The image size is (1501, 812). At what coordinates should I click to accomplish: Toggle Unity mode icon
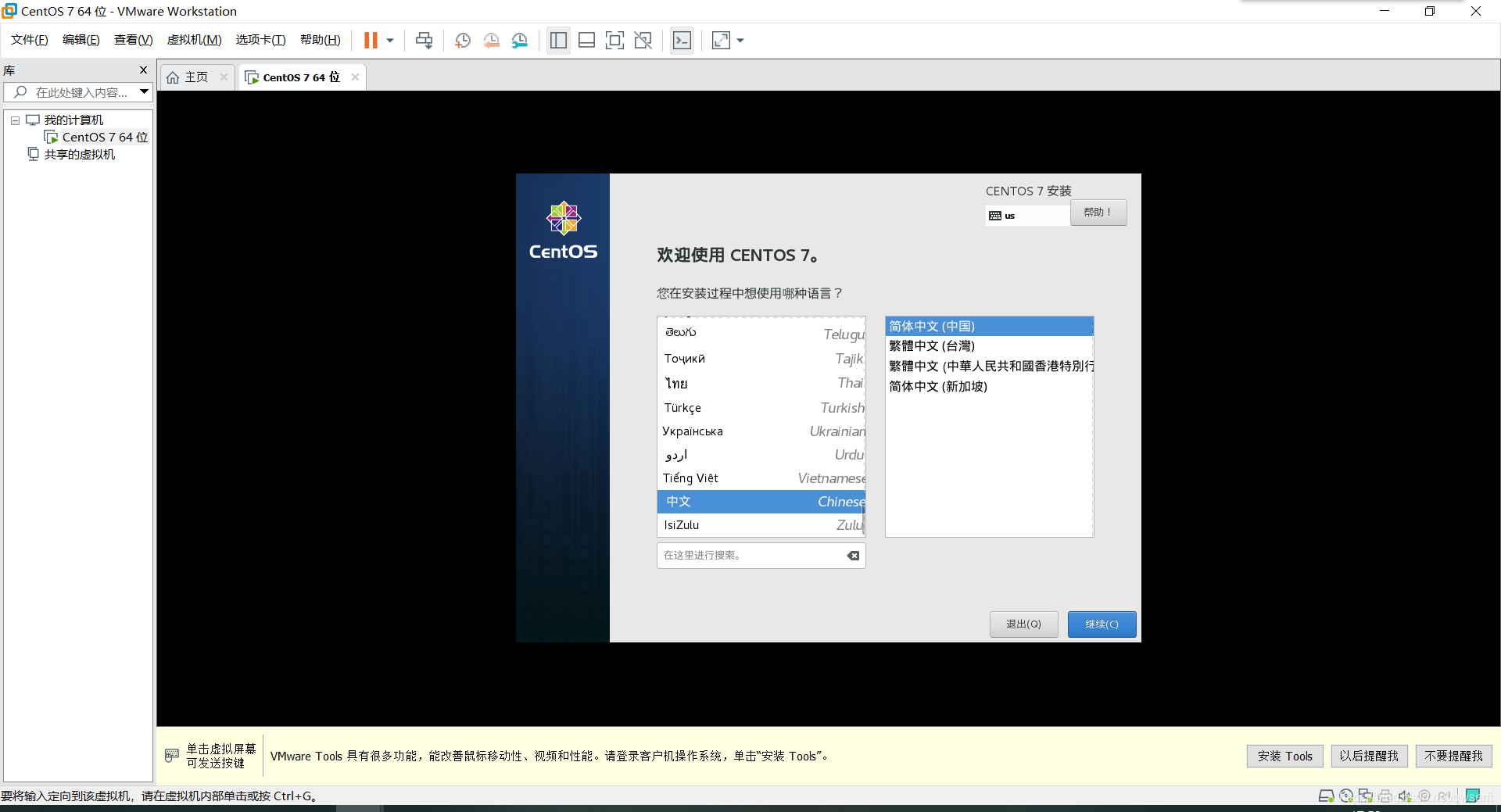[643, 41]
